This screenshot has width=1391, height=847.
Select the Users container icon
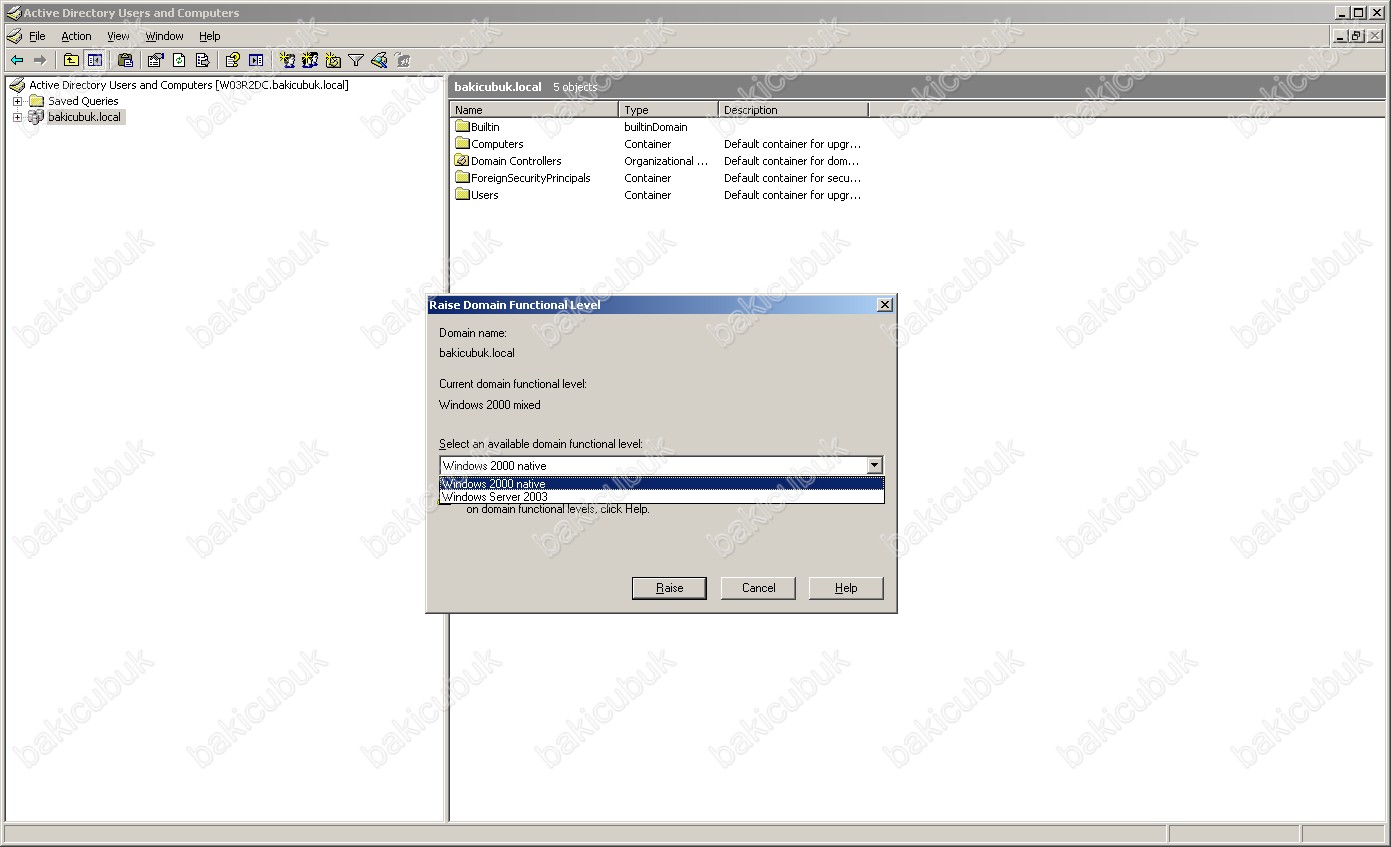pyautogui.click(x=462, y=195)
